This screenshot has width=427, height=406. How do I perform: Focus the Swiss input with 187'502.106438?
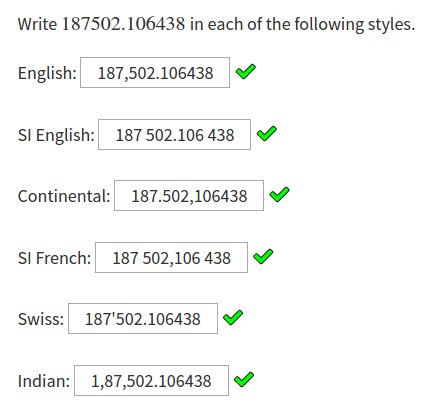[143, 319]
